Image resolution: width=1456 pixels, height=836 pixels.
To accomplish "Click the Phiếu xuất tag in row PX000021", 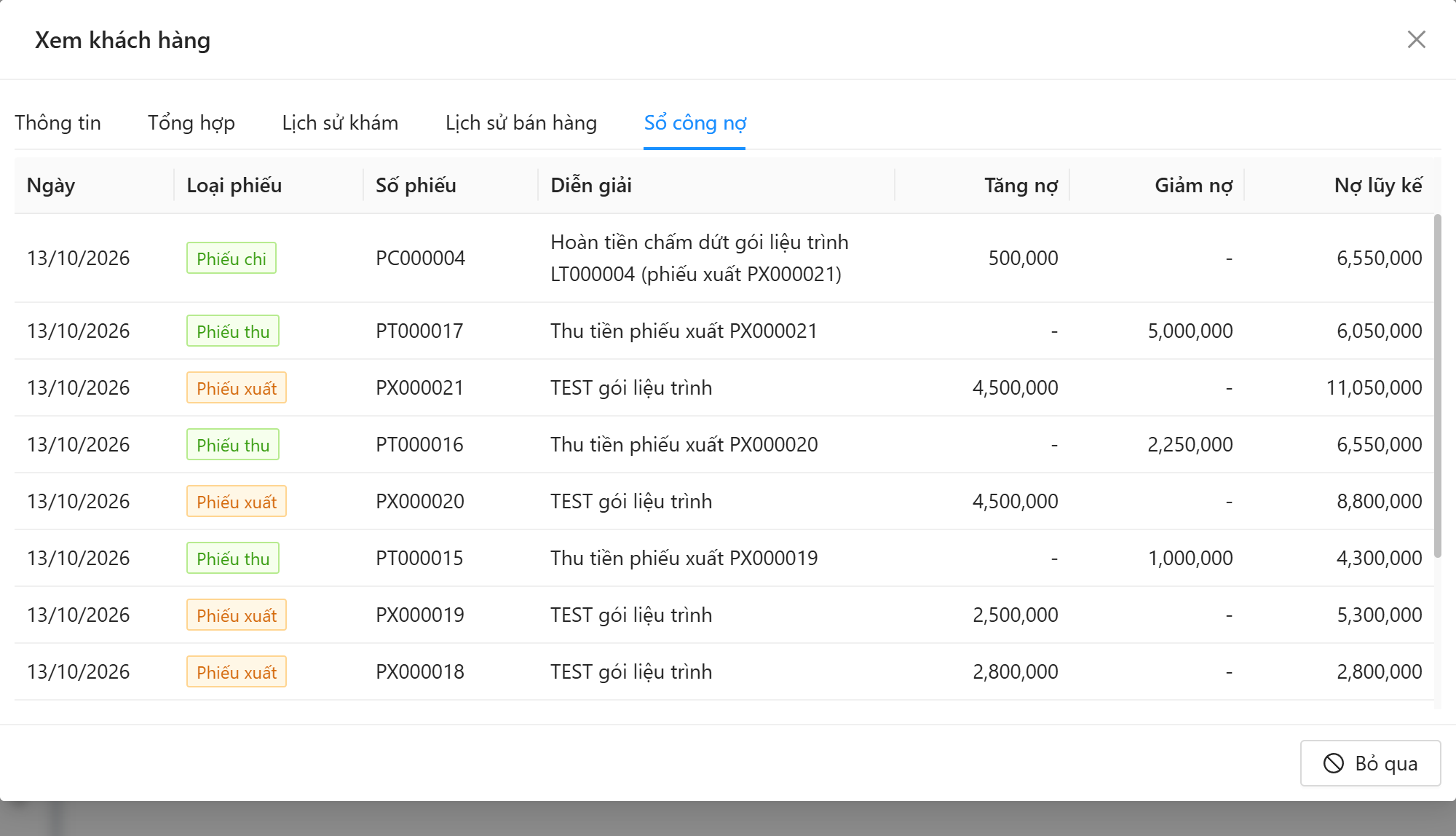I will [237, 388].
